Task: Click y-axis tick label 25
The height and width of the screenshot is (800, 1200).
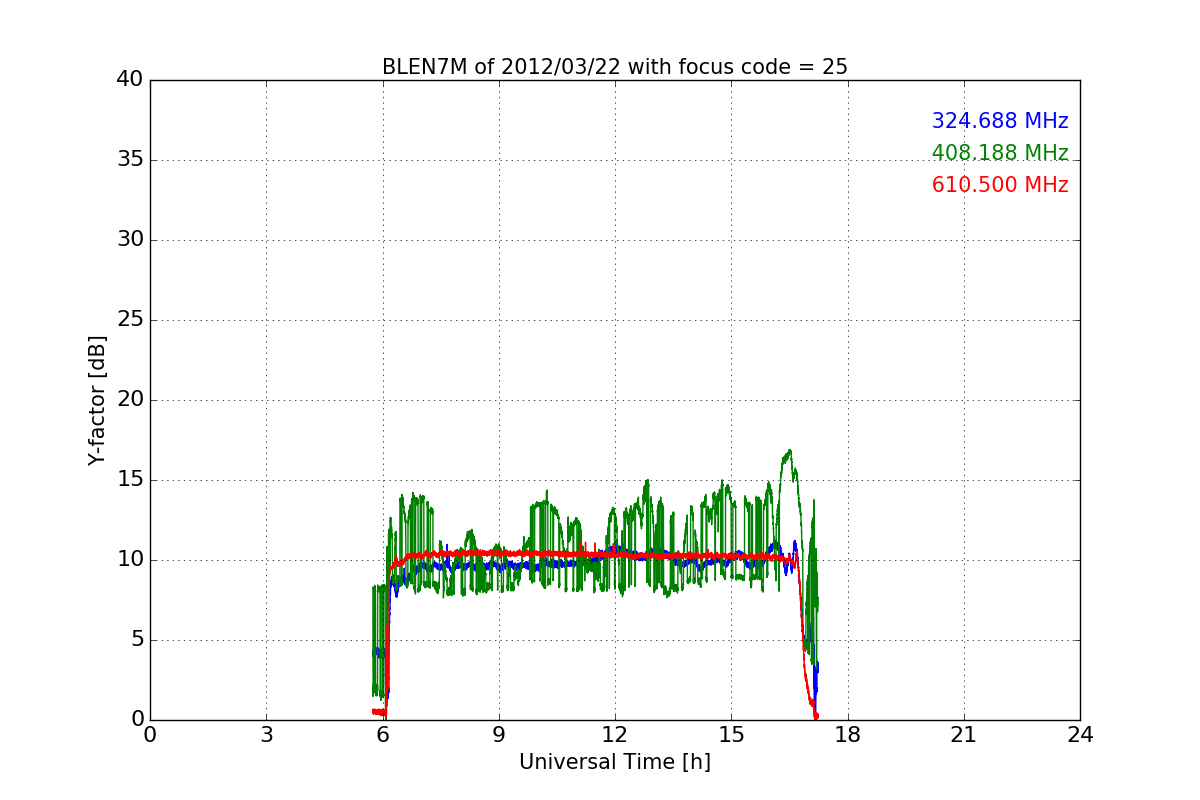Action: pos(130,320)
